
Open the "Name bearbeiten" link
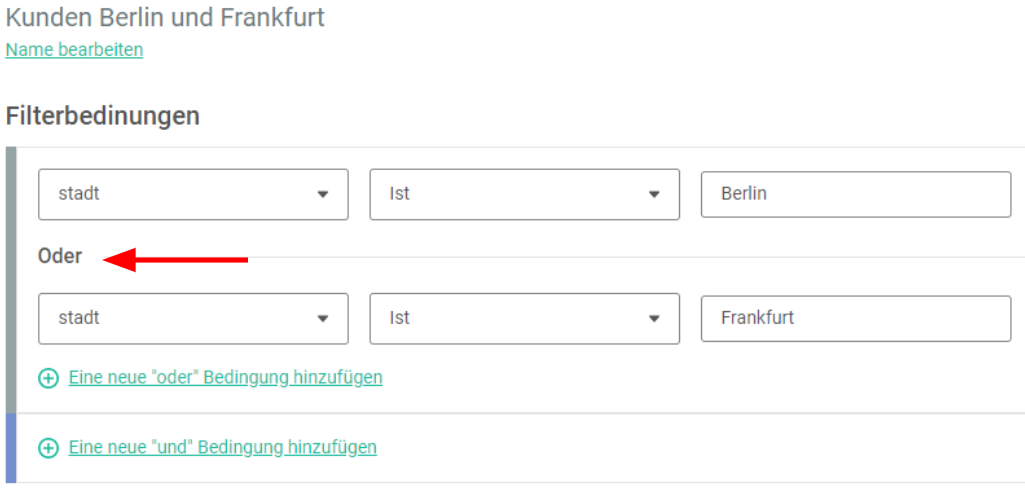[x=75, y=50]
